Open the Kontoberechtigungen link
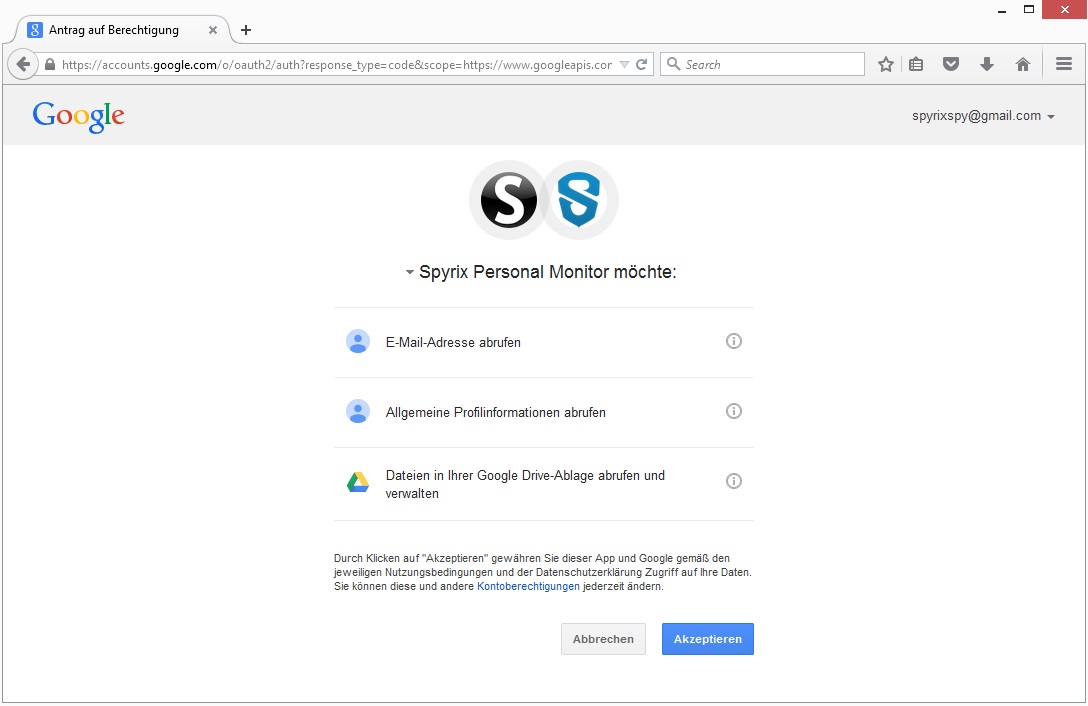The width and height of the screenshot is (1088, 706). tap(528, 587)
